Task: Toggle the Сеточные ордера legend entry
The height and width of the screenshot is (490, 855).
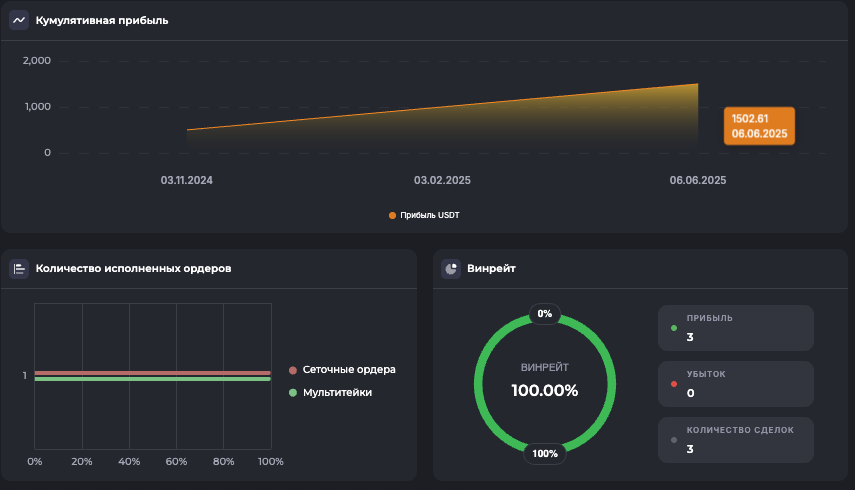Action: 342,369
